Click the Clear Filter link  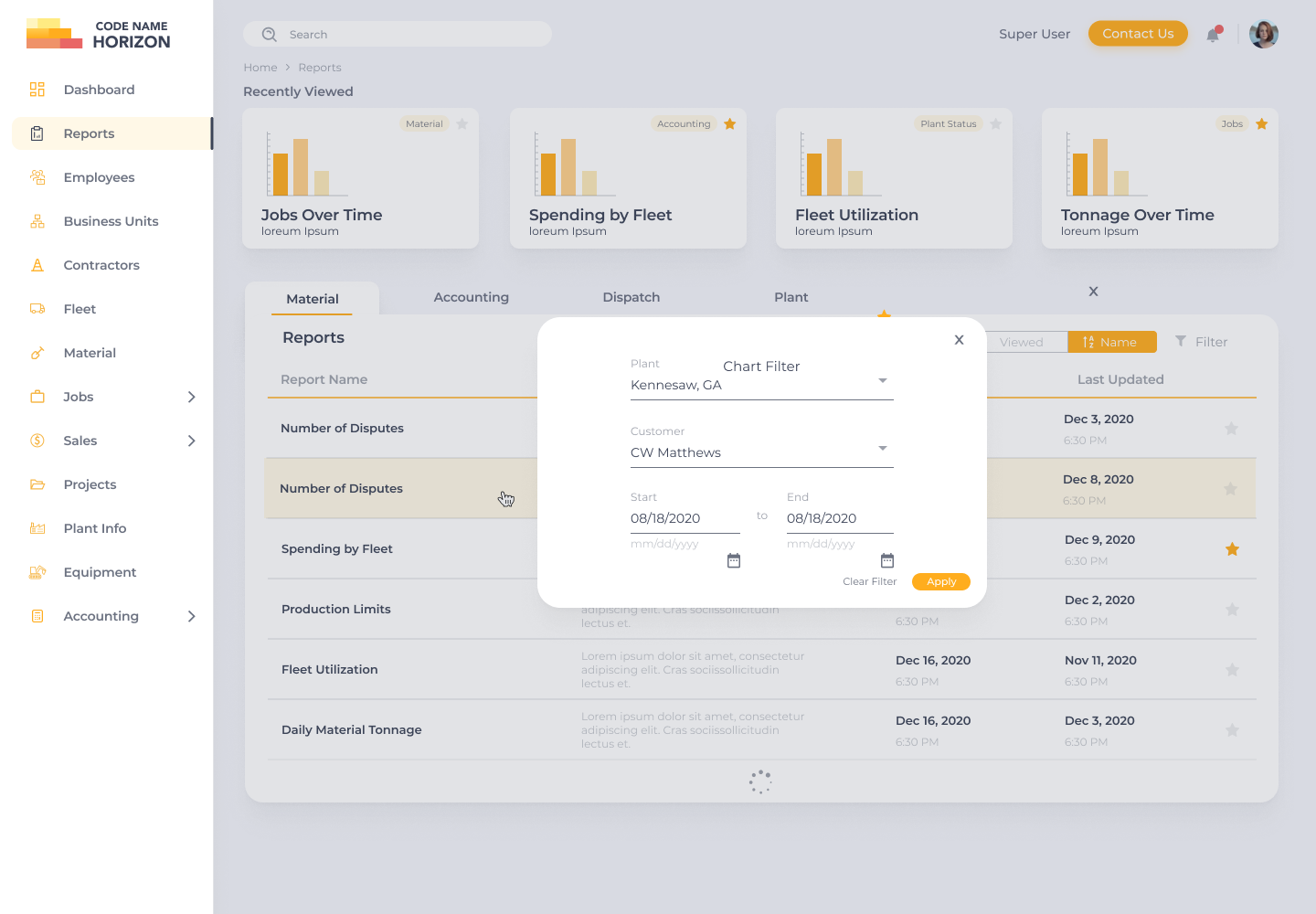point(869,581)
